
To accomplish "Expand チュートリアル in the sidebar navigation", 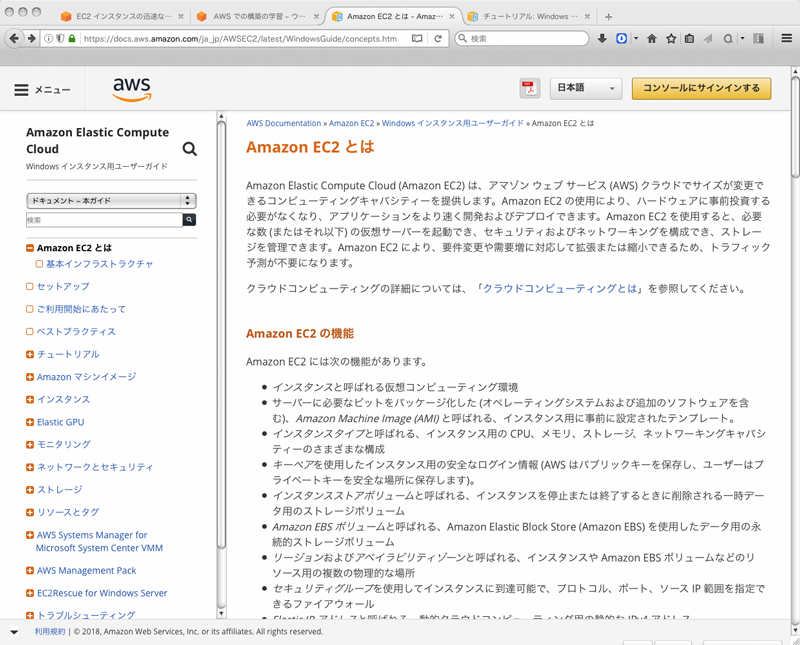I will [30, 353].
